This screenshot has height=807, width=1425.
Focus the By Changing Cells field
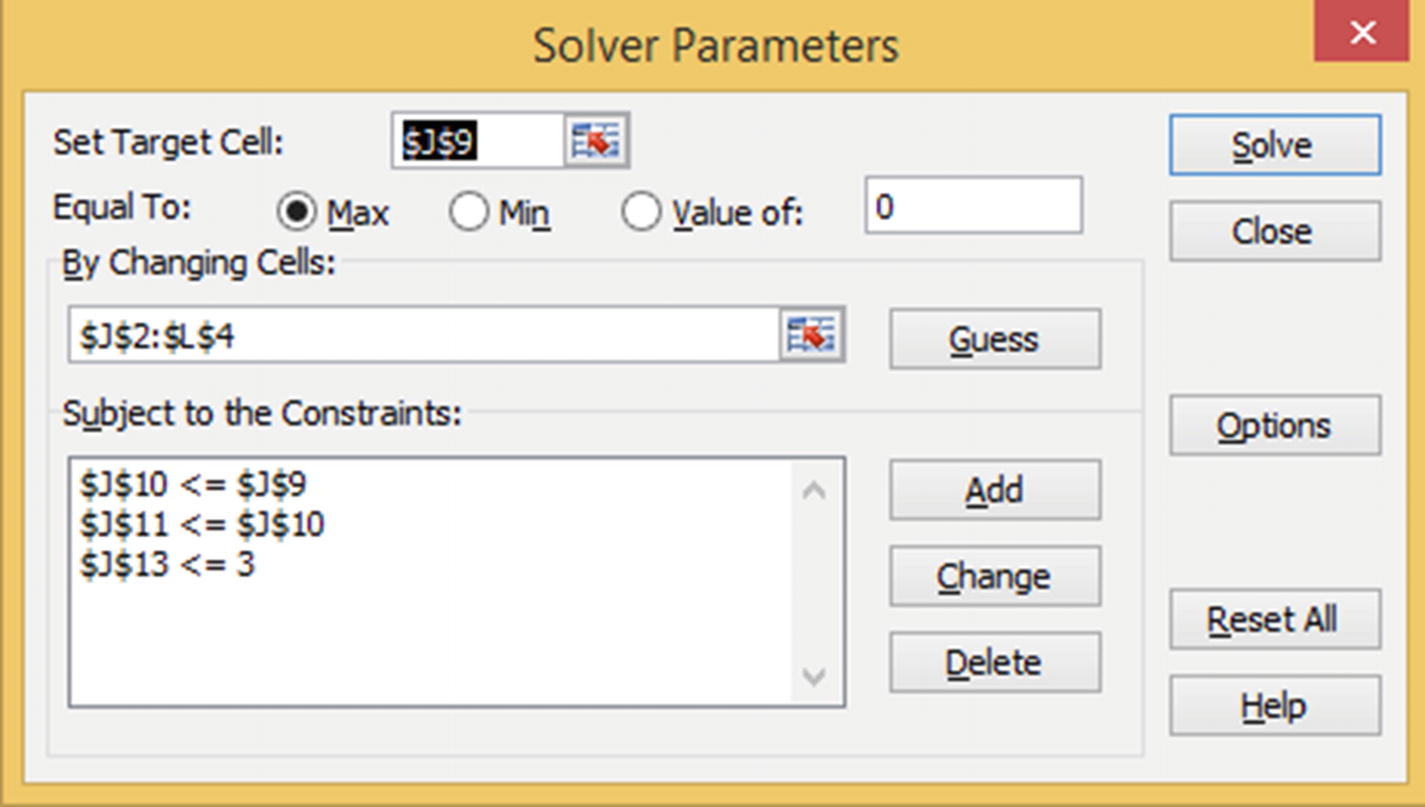[425, 336]
